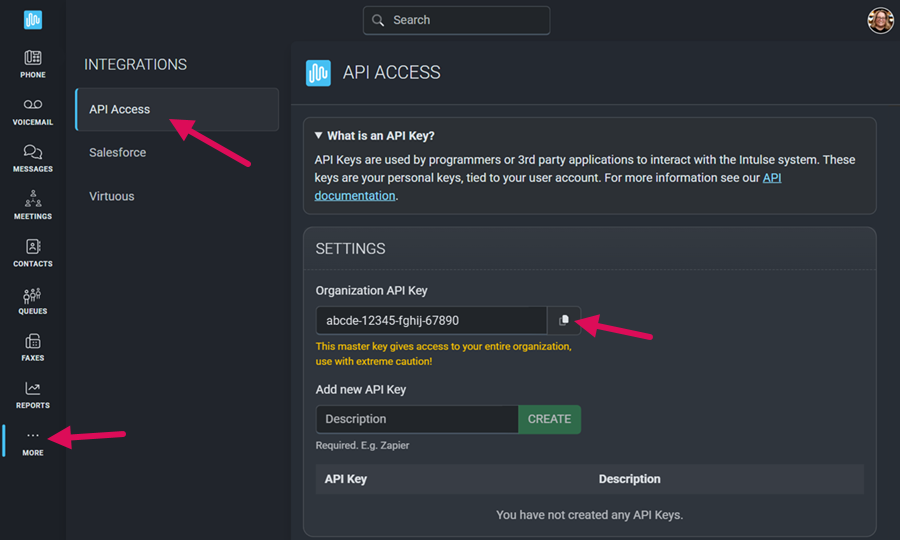Open the Phone section in sidebar
This screenshot has height=540, width=900.
(x=33, y=64)
